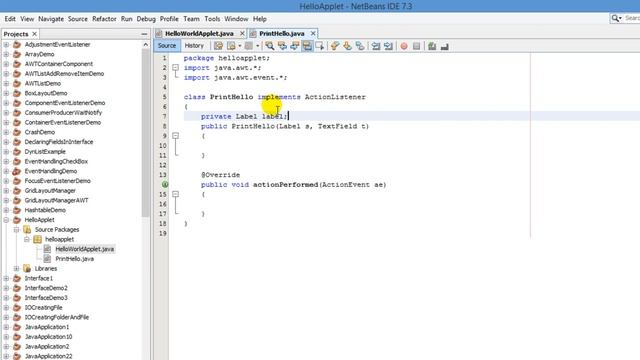Viewport: 640px width, 360px height.
Task: Close the PrintHello.java tab
Action: point(313,33)
